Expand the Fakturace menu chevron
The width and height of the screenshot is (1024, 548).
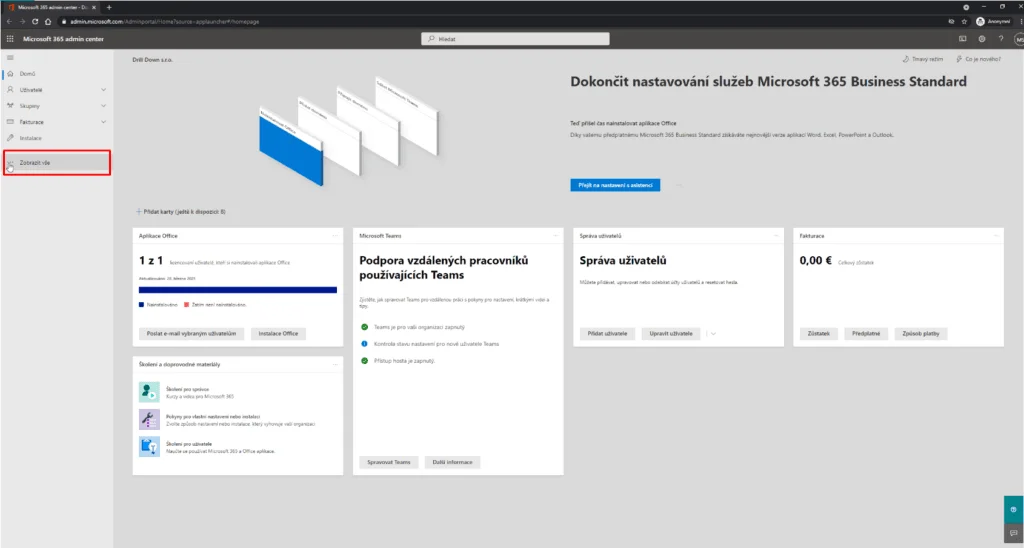(x=103, y=122)
